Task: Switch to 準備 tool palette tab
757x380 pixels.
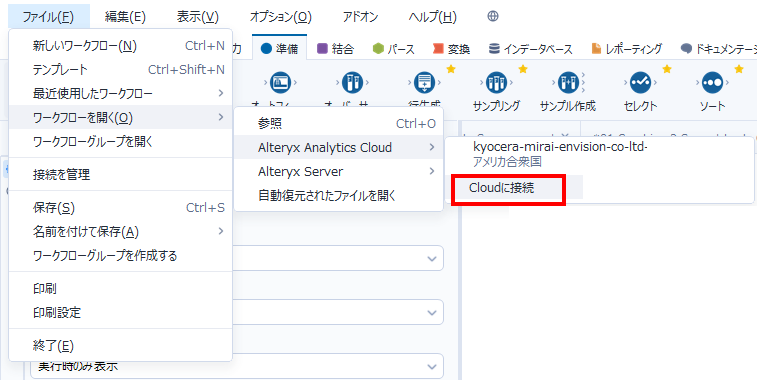Action: pos(280,48)
